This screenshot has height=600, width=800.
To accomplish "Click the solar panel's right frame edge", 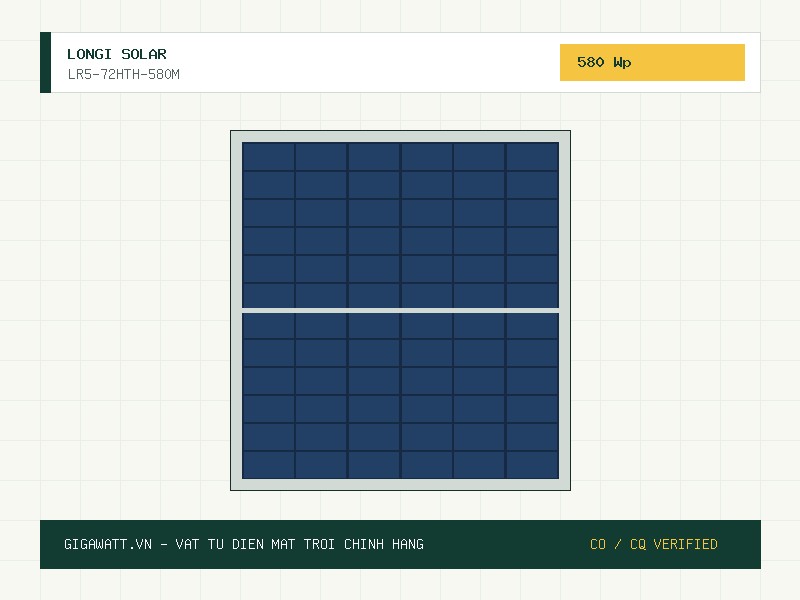I will coord(565,310).
